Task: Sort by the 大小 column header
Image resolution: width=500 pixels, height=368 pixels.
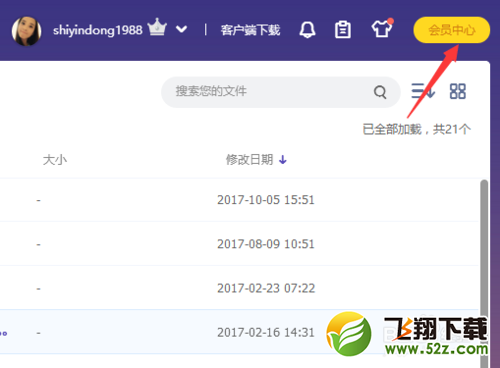Action: pyautogui.click(x=55, y=160)
